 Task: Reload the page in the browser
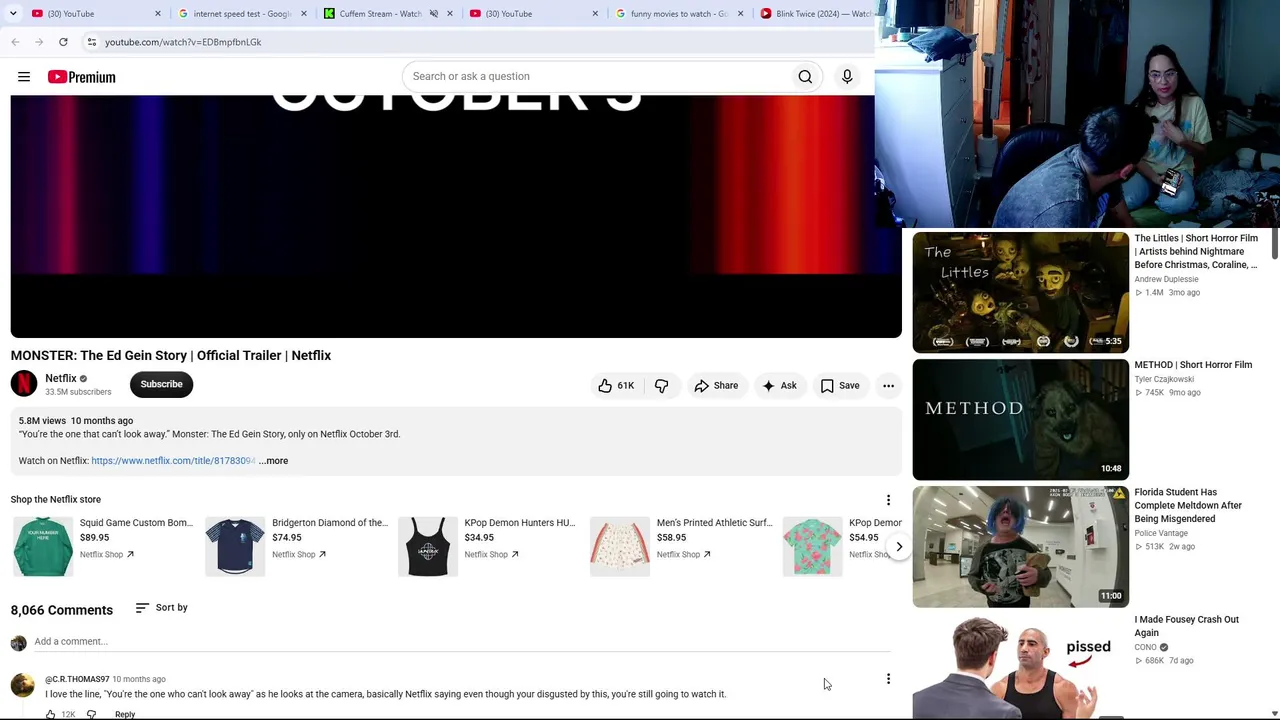(63, 42)
